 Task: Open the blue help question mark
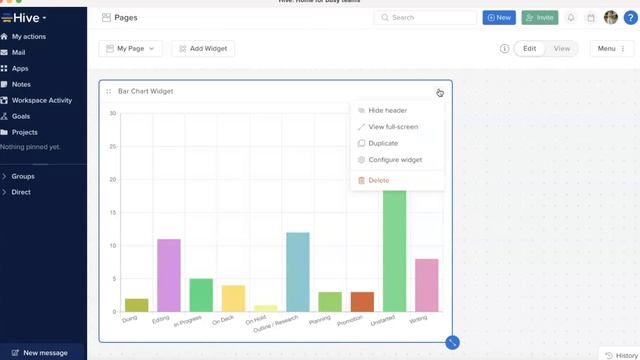[631, 18]
